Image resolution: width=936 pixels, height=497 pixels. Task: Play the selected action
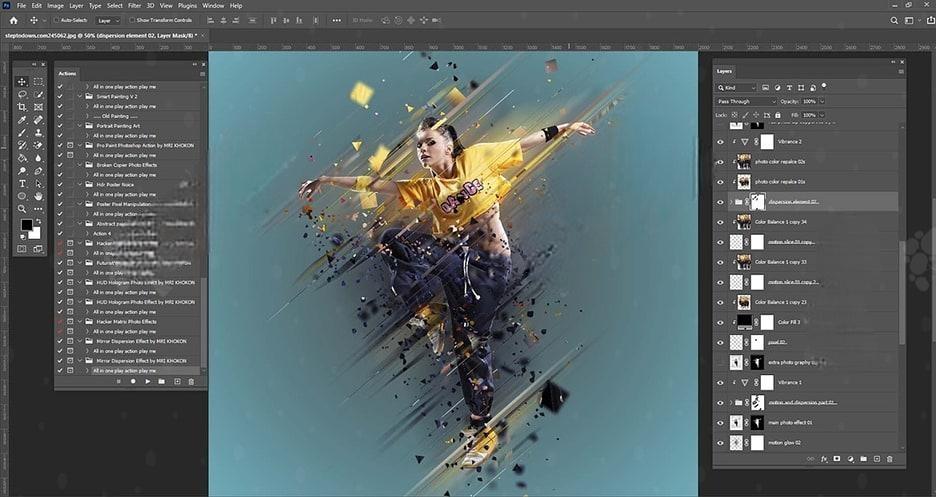[x=147, y=381]
